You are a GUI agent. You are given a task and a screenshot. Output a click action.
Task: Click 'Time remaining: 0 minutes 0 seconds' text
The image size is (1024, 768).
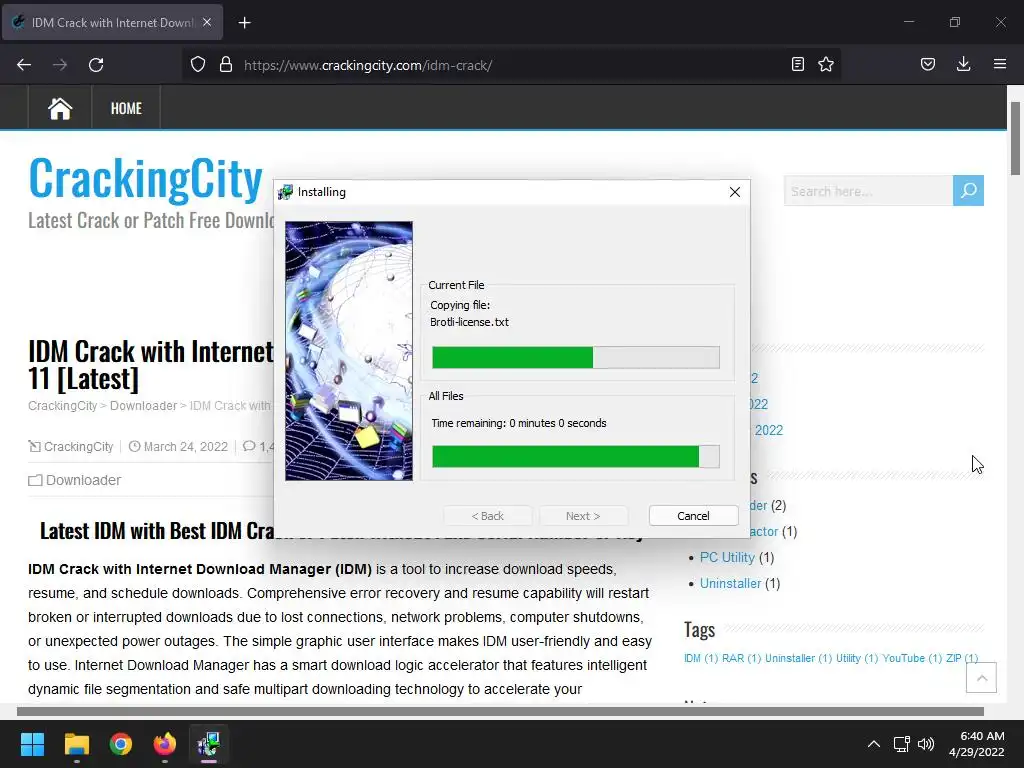tap(519, 423)
